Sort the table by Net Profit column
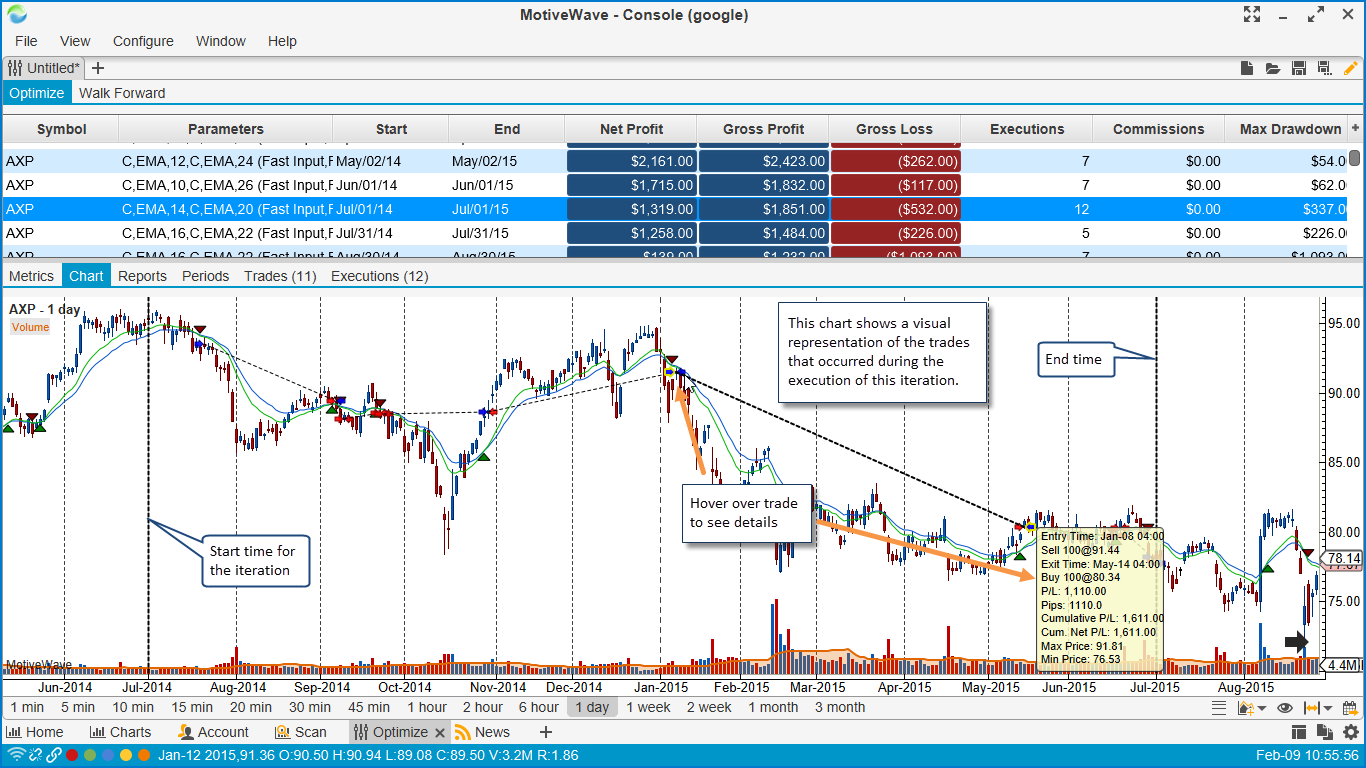 tap(631, 129)
